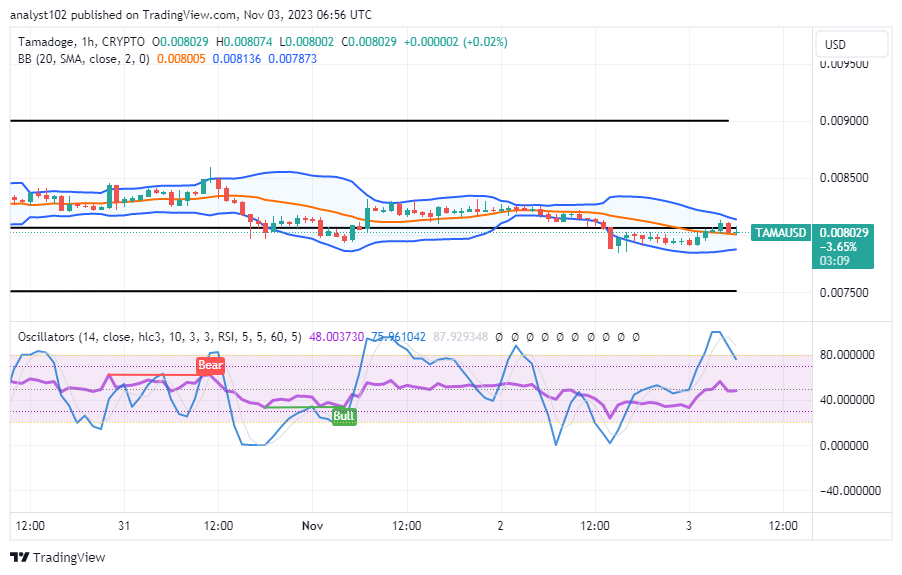Select the oscillator value 48.003730
The width and height of the screenshot is (902, 575).
click(x=337, y=337)
